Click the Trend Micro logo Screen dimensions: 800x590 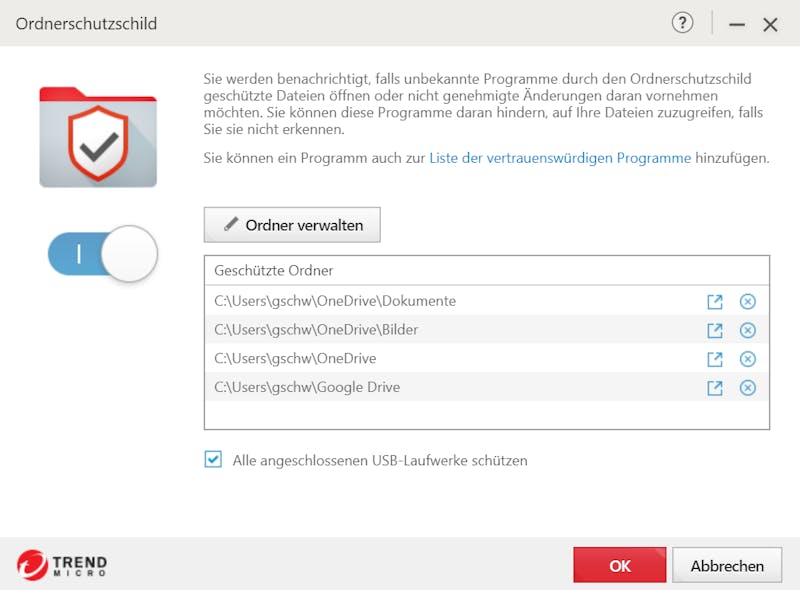pyautogui.click(x=62, y=565)
